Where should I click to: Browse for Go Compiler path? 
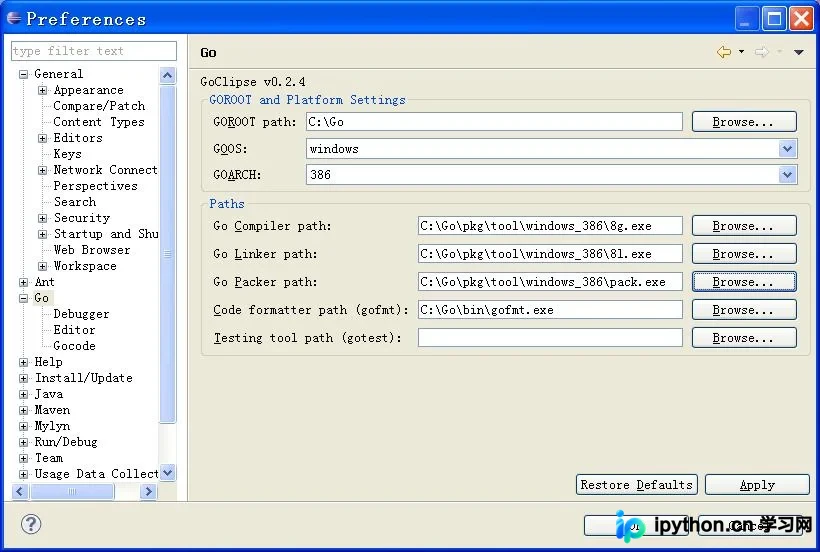(744, 226)
